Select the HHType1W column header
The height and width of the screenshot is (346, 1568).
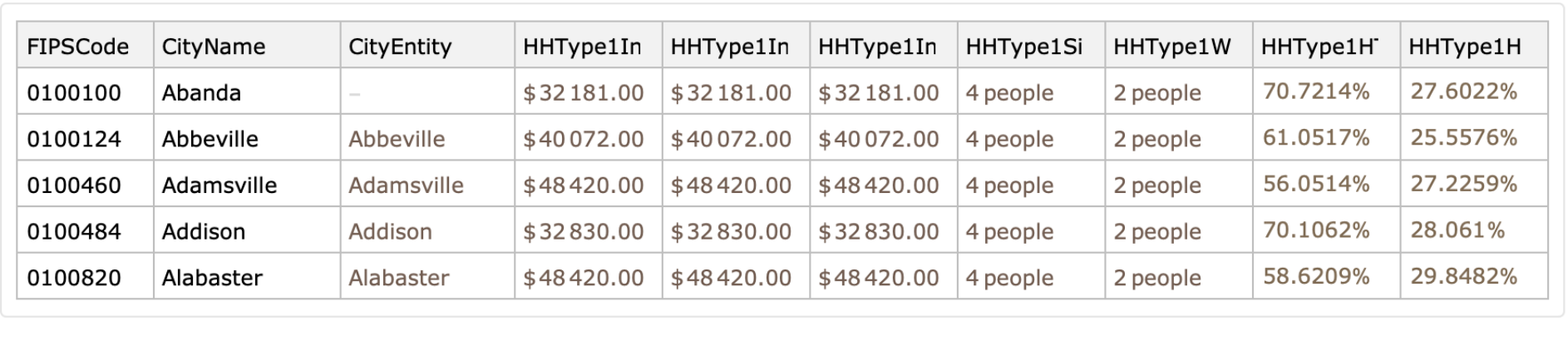coord(1171,47)
